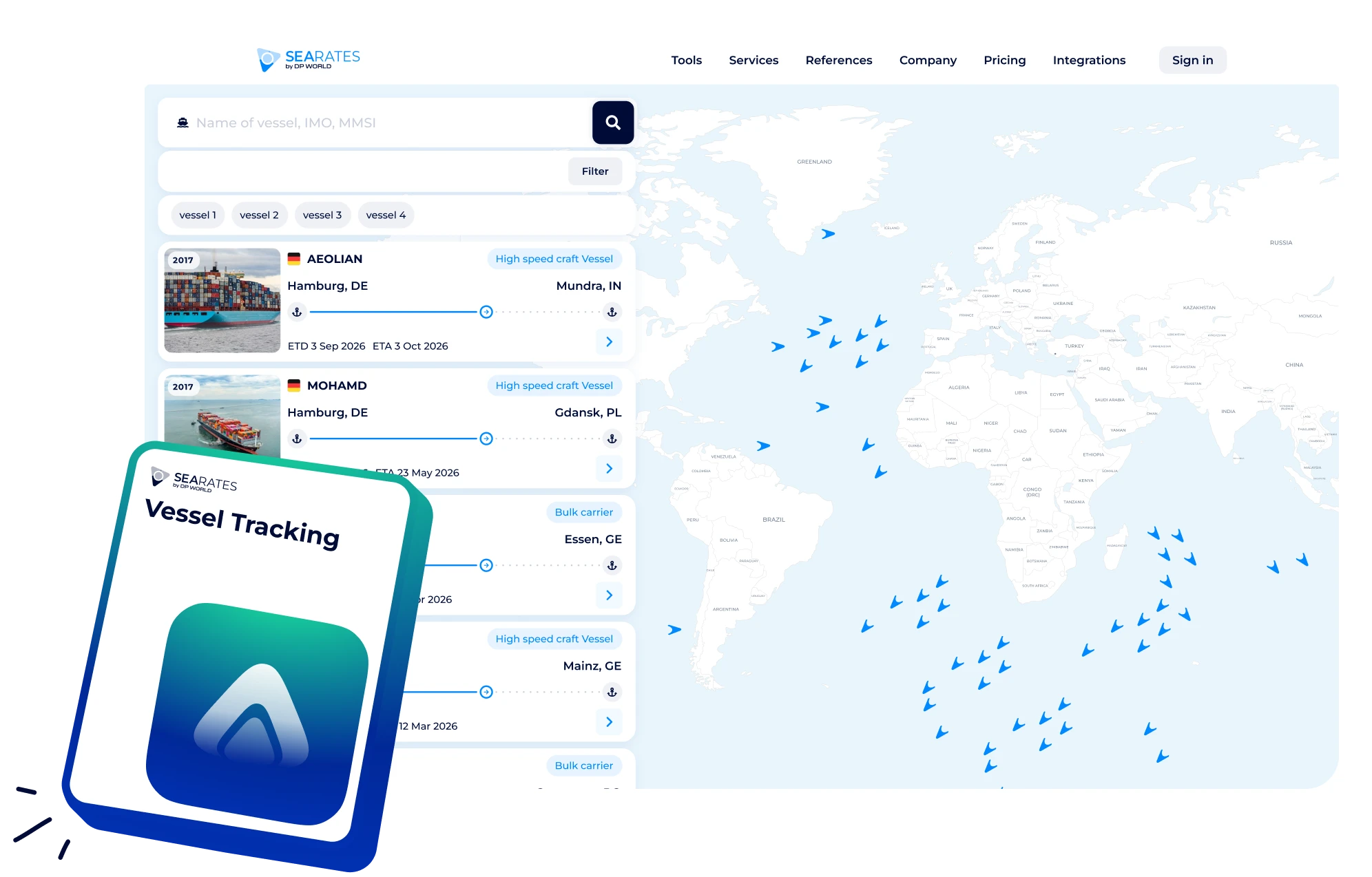
Task: Select the vessel 3 chip
Action: [x=322, y=215]
